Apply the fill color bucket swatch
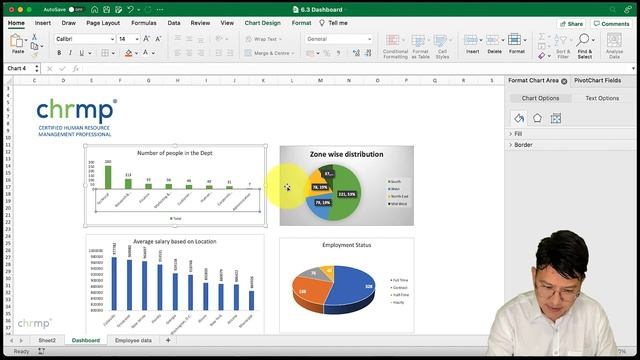 click(129, 53)
